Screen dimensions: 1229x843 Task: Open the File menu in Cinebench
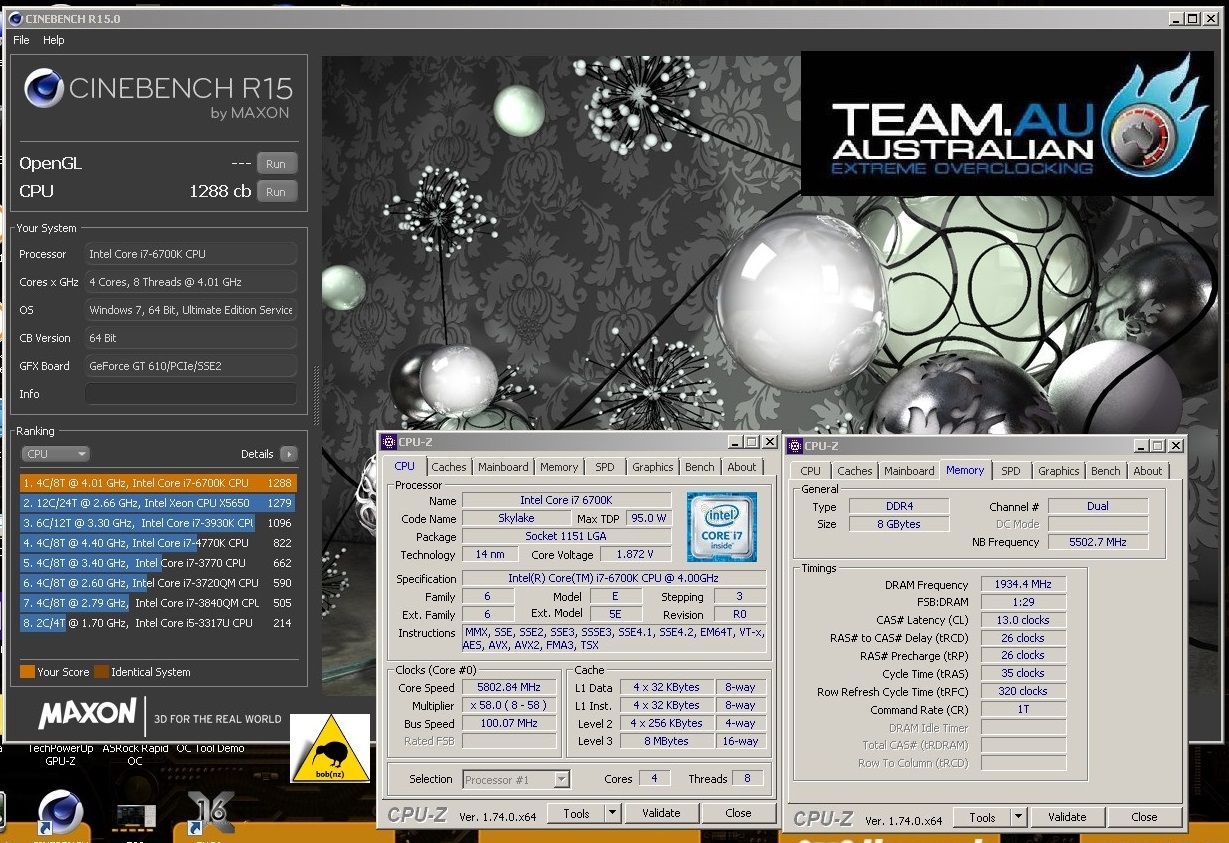click(x=21, y=40)
